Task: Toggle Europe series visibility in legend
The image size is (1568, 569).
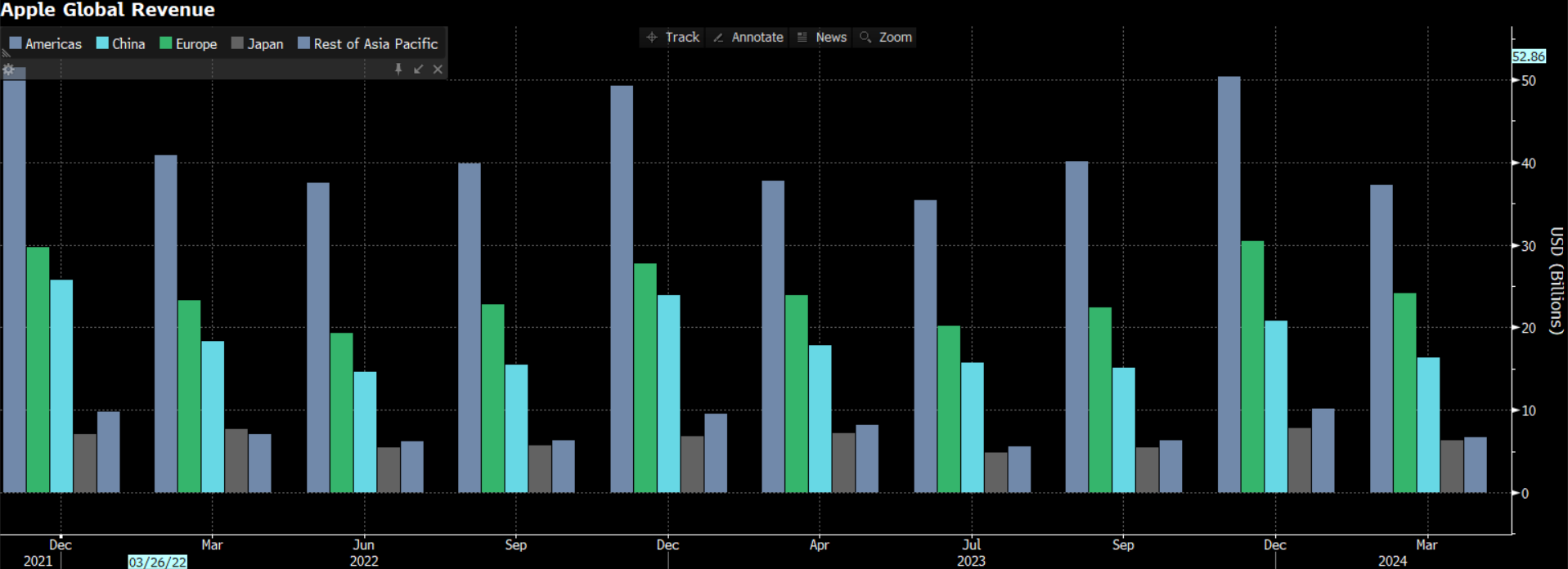Action: (x=196, y=44)
